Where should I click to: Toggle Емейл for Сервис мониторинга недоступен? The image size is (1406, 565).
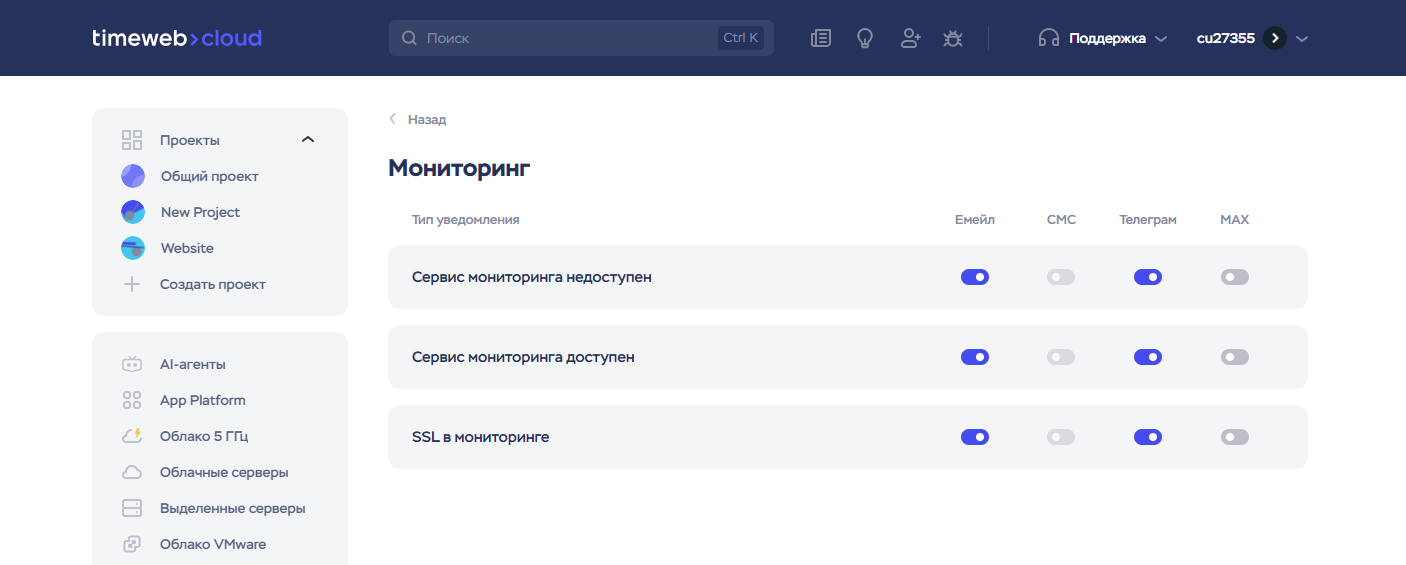point(975,277)
